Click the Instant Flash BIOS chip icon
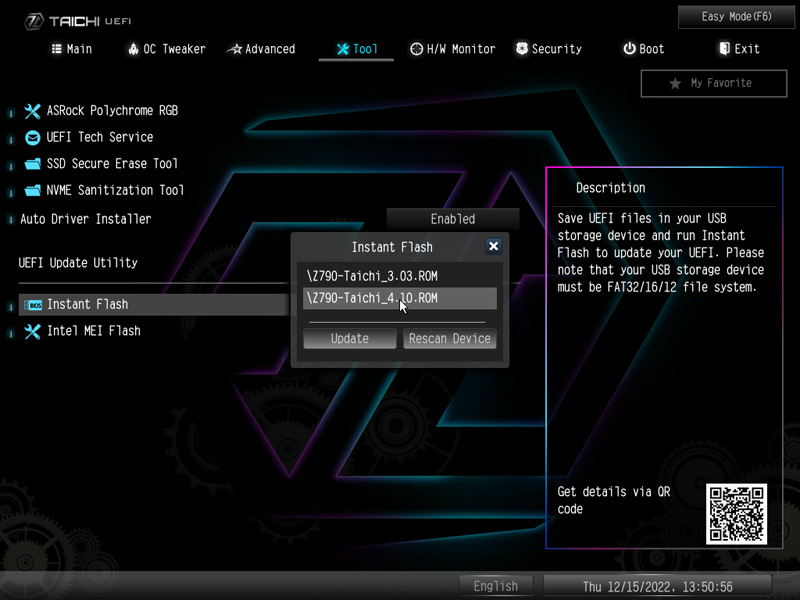Image resolution: width=800 pixels, height=600 pixels. 33,305
